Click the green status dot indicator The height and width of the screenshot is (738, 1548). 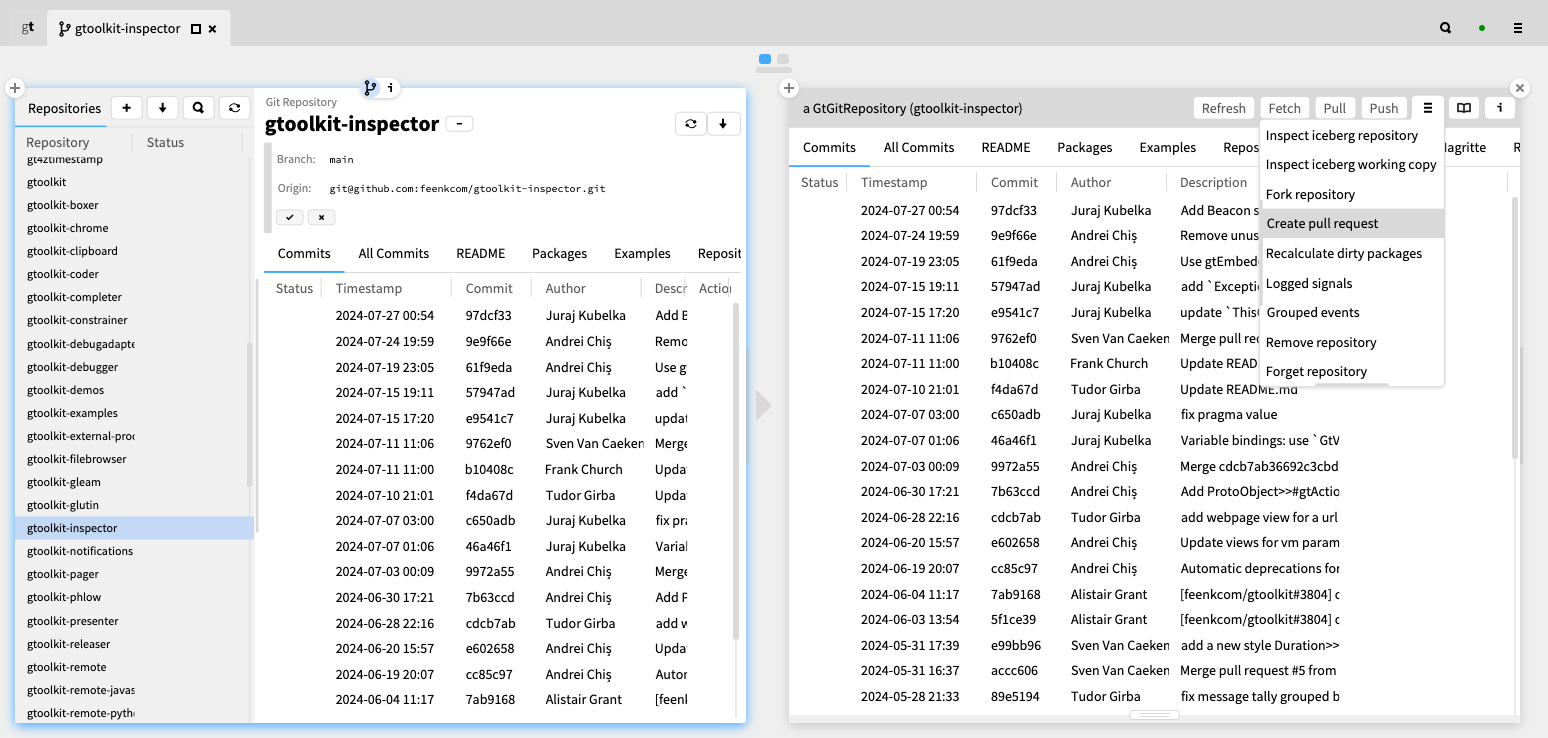click(1482, 28)
